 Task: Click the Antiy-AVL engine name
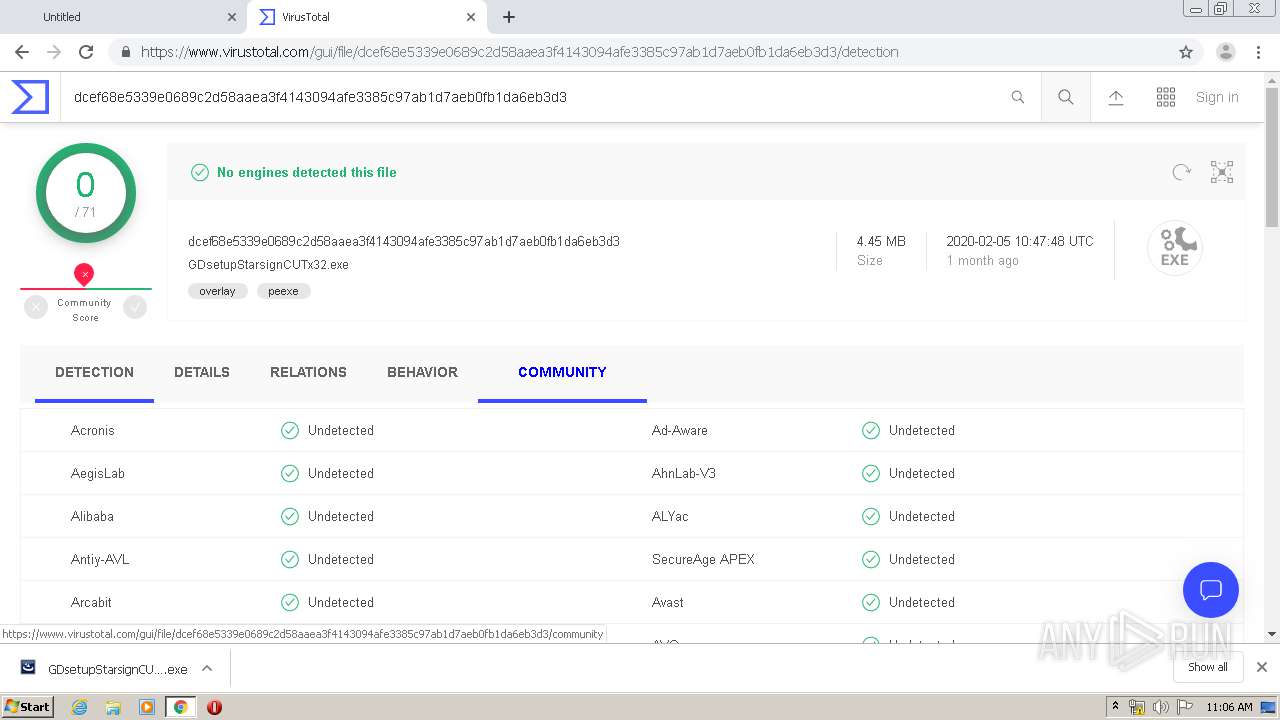(x=100, y=559)
